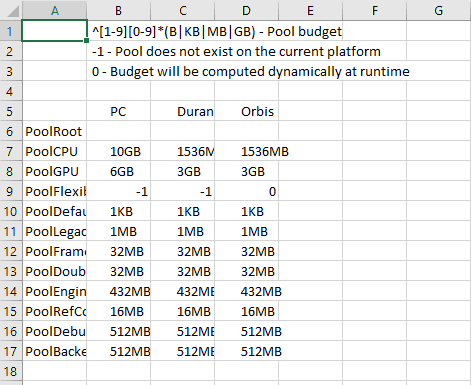The height and width of the screenshot is (385, 471).
Task: Click the 6GB value for PoolGPU
Action: point(118,171)
